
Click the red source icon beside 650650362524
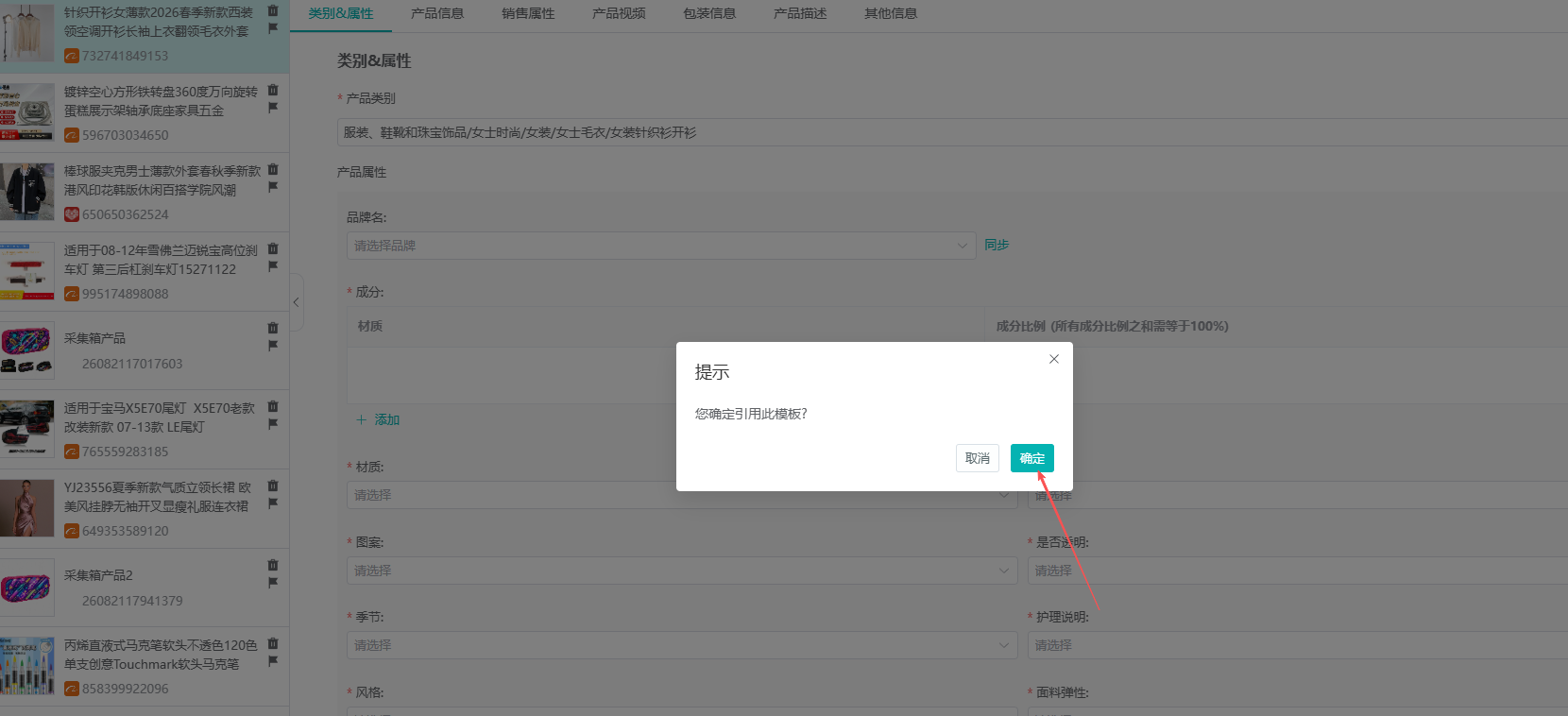click(72, 214)
